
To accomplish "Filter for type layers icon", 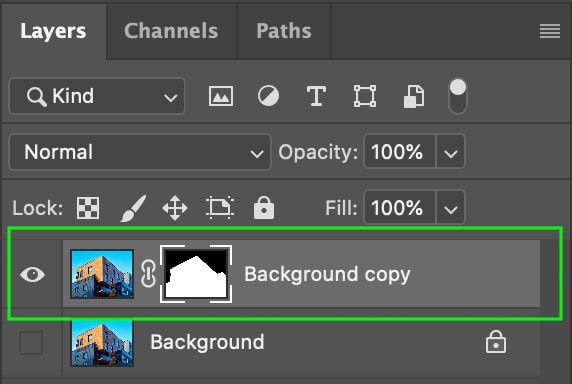I will [x=316, y=96].
